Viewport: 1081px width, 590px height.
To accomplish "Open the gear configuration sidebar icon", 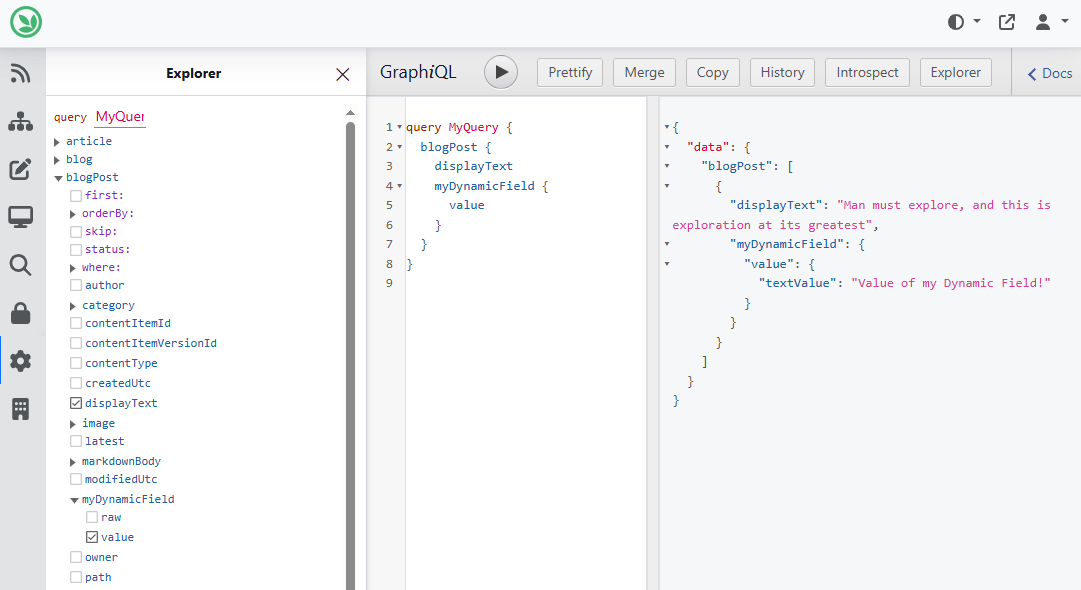I will click(21, 360).
